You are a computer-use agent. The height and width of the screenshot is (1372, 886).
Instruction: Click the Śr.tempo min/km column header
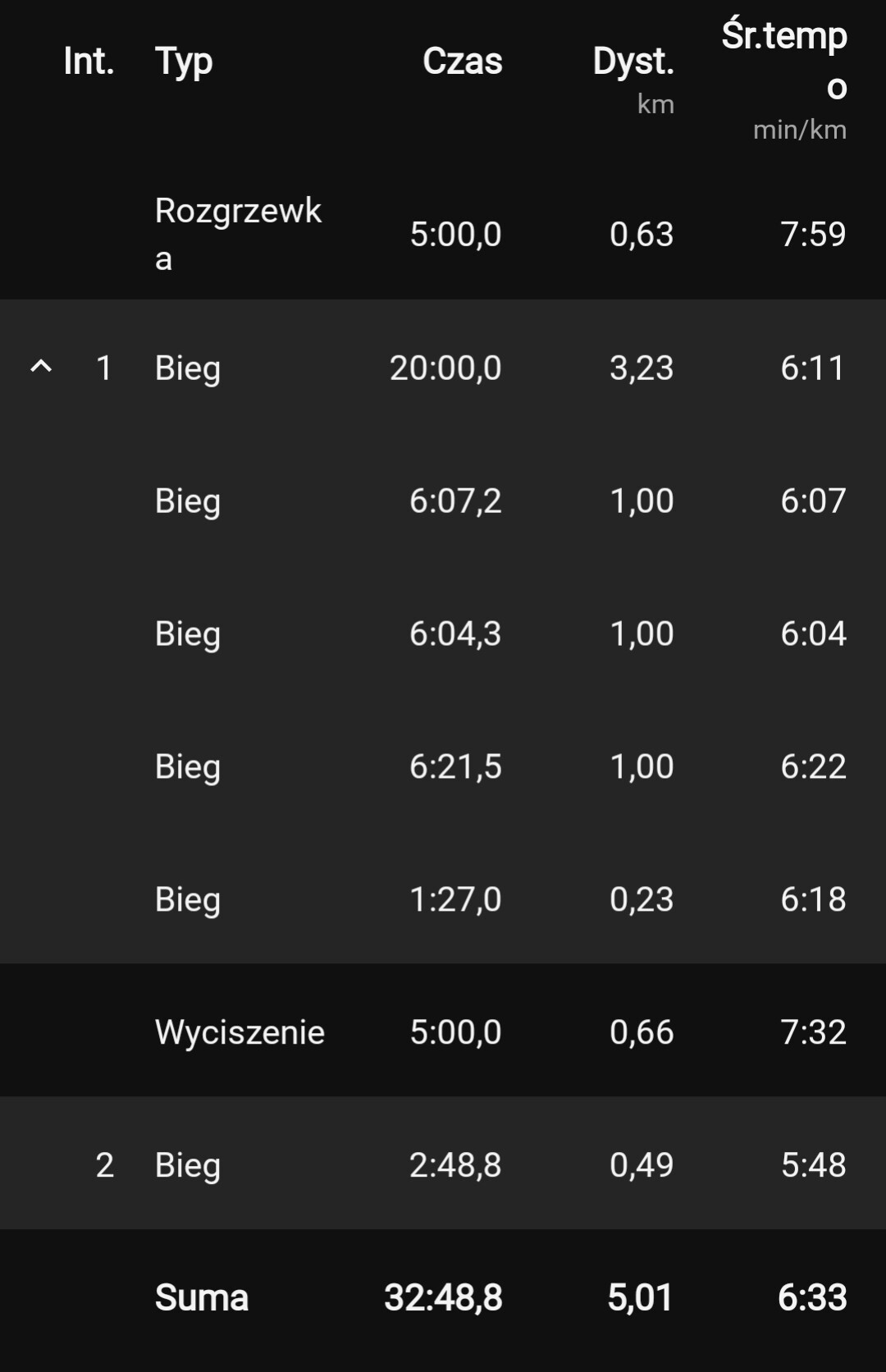pos(786,78)
